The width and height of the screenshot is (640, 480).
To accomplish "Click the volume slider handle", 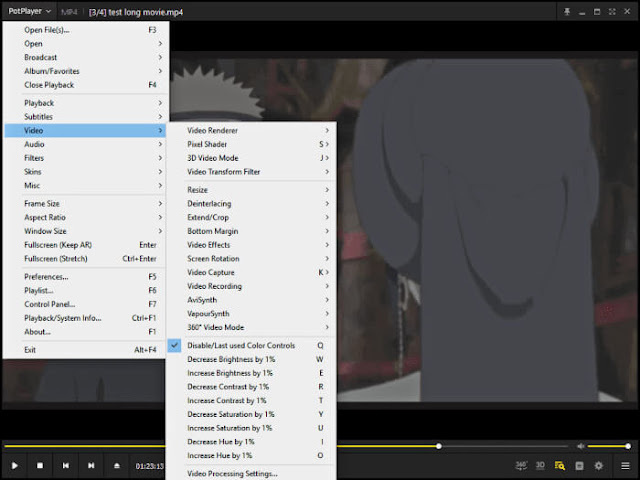I will pyautogui.click(x=628, y=446).
